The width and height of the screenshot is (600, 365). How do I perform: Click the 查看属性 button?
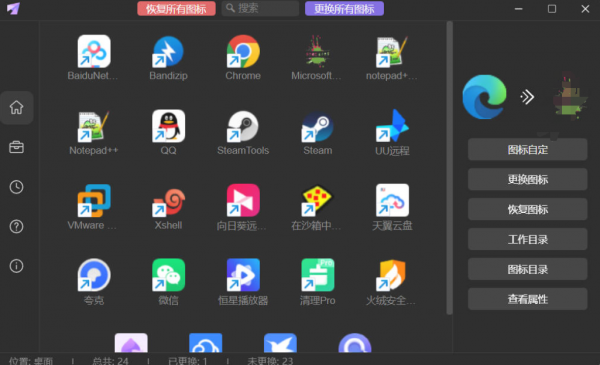528,299
